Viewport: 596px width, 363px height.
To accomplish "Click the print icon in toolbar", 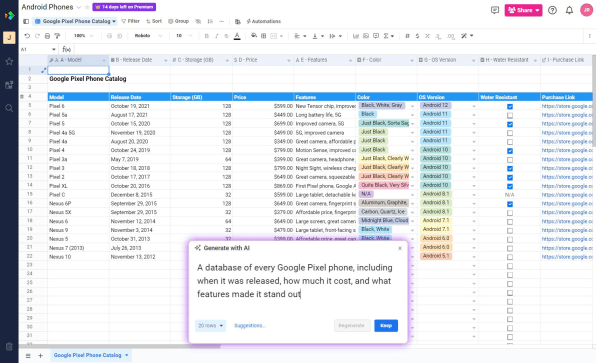I will point(47,36).
